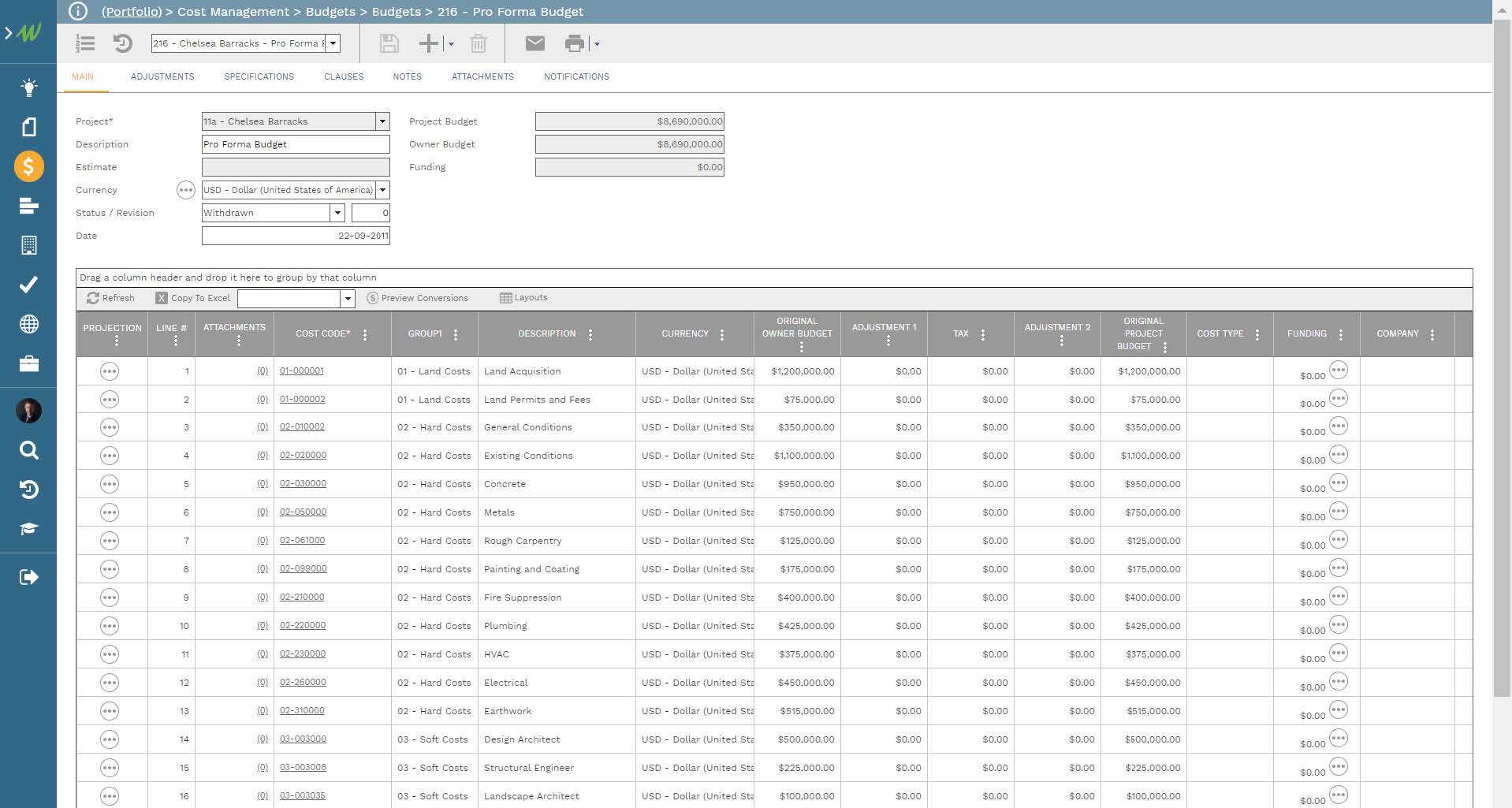Screen dimensions: 1512x808
Task: Send email using the envelope toolbar icon
Action: [x=535, y=44]
